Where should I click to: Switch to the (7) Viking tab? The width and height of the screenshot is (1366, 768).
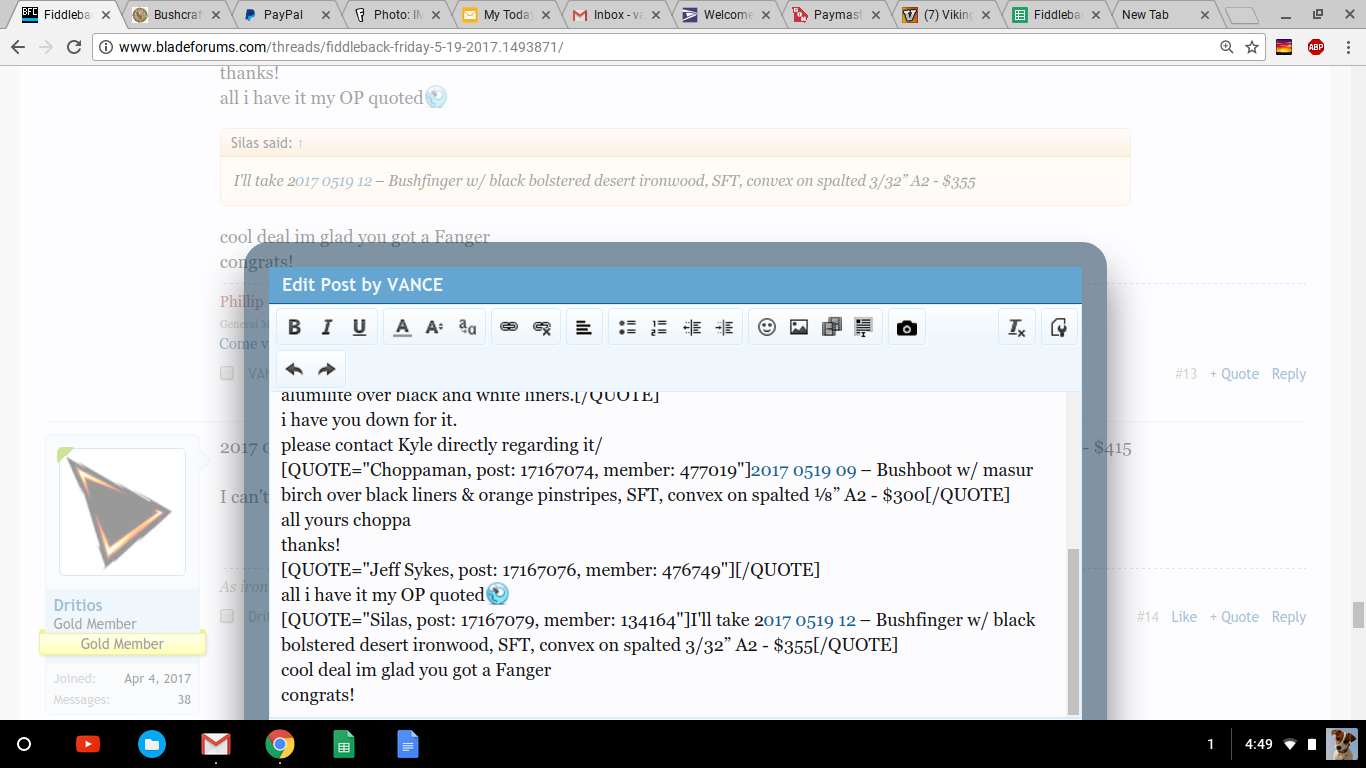pos(943,15)
